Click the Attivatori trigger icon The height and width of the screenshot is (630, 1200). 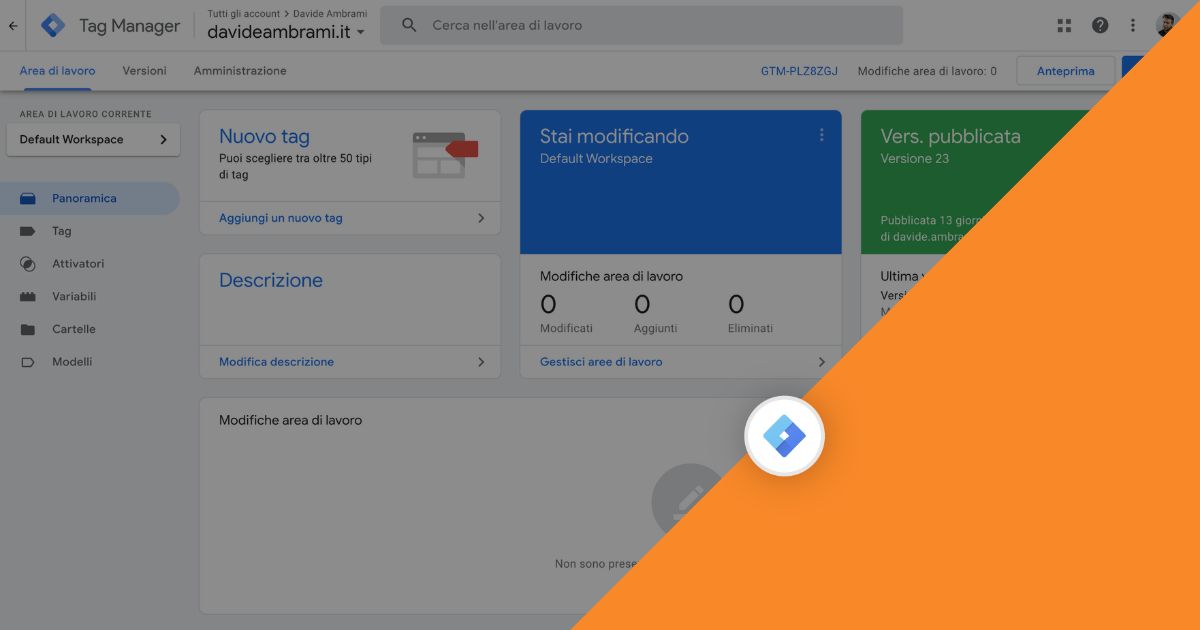click(28, 264)
